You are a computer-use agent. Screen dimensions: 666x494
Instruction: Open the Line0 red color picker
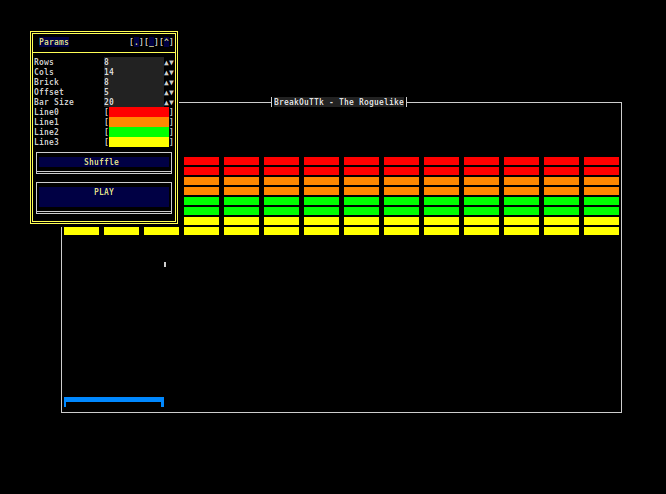click(x=139, y=112)
